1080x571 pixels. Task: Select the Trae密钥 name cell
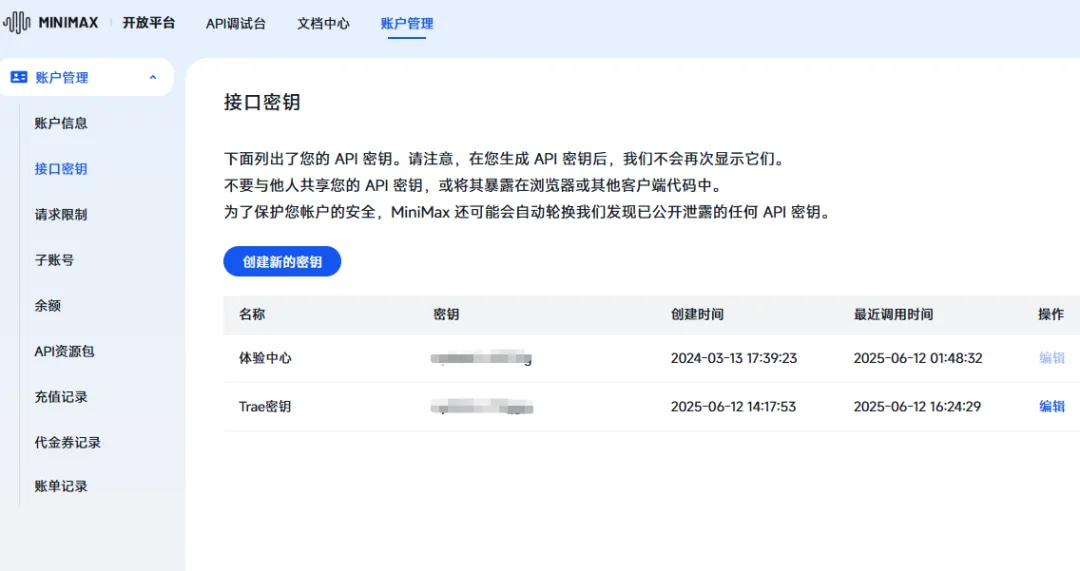(x=264, y=406)
